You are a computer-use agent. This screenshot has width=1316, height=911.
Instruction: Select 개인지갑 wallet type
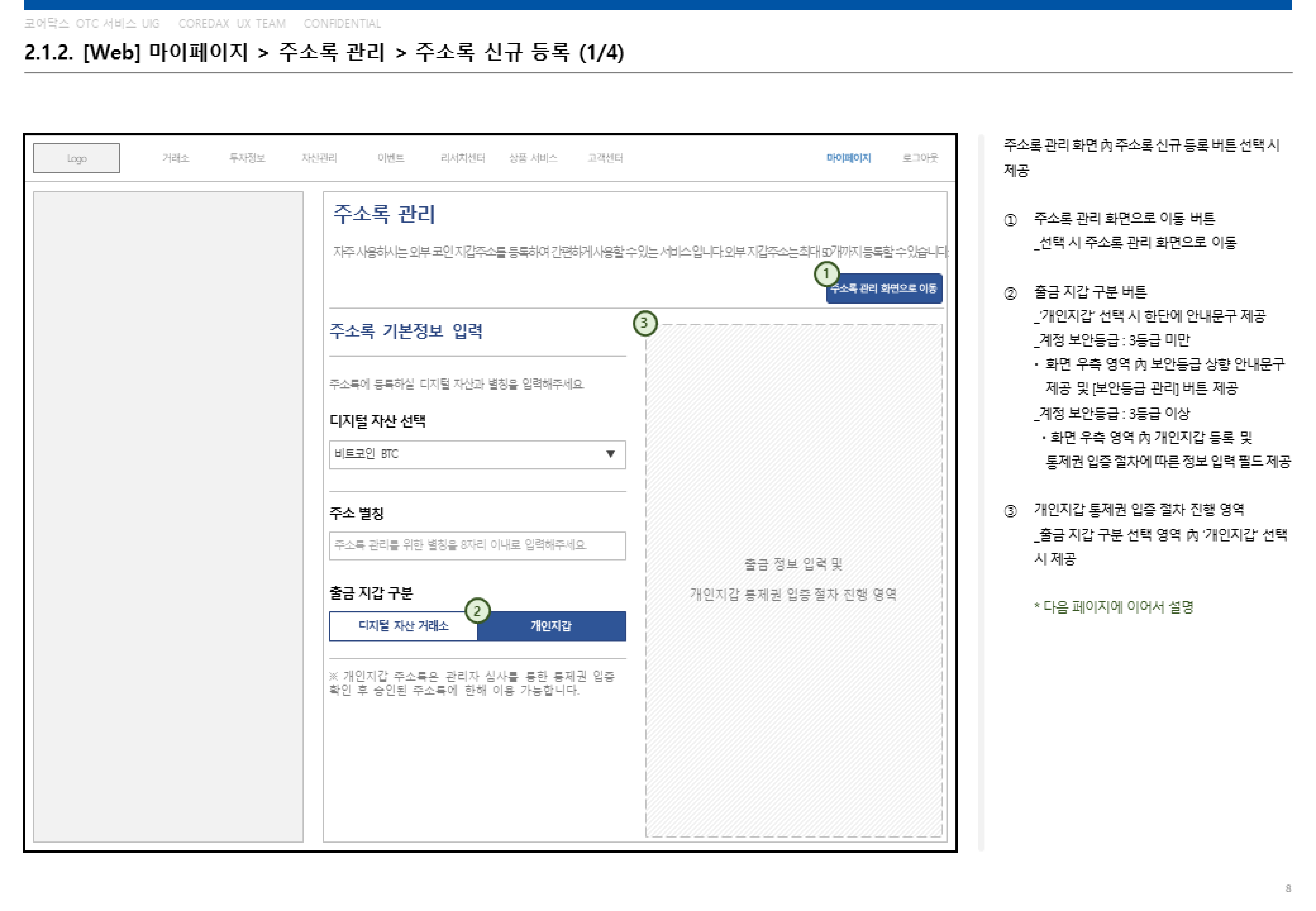click(552, 627)
